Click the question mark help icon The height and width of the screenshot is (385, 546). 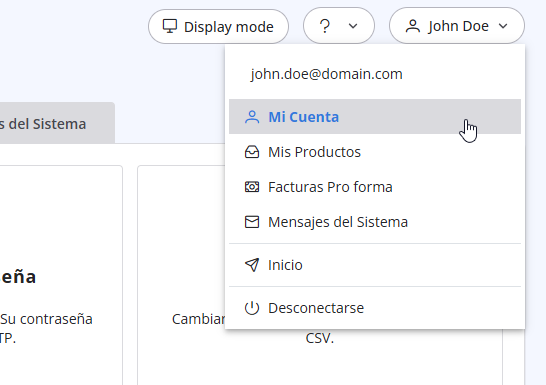coord(325,26)
